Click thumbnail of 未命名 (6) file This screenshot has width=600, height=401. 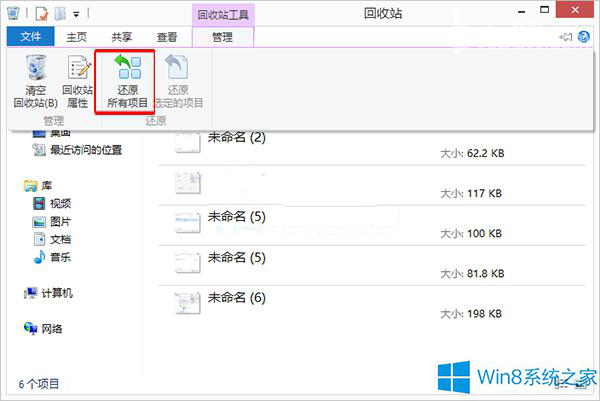[188, 303]
